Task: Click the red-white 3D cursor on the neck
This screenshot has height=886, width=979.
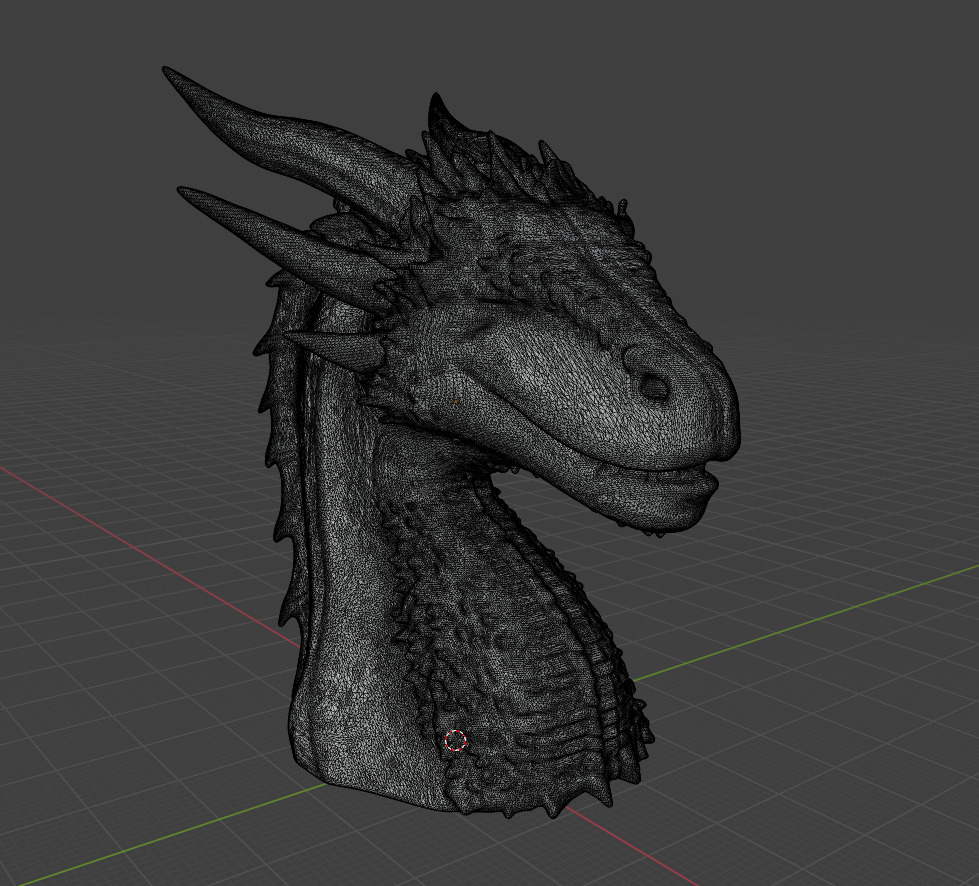Action: click(455, 740)
